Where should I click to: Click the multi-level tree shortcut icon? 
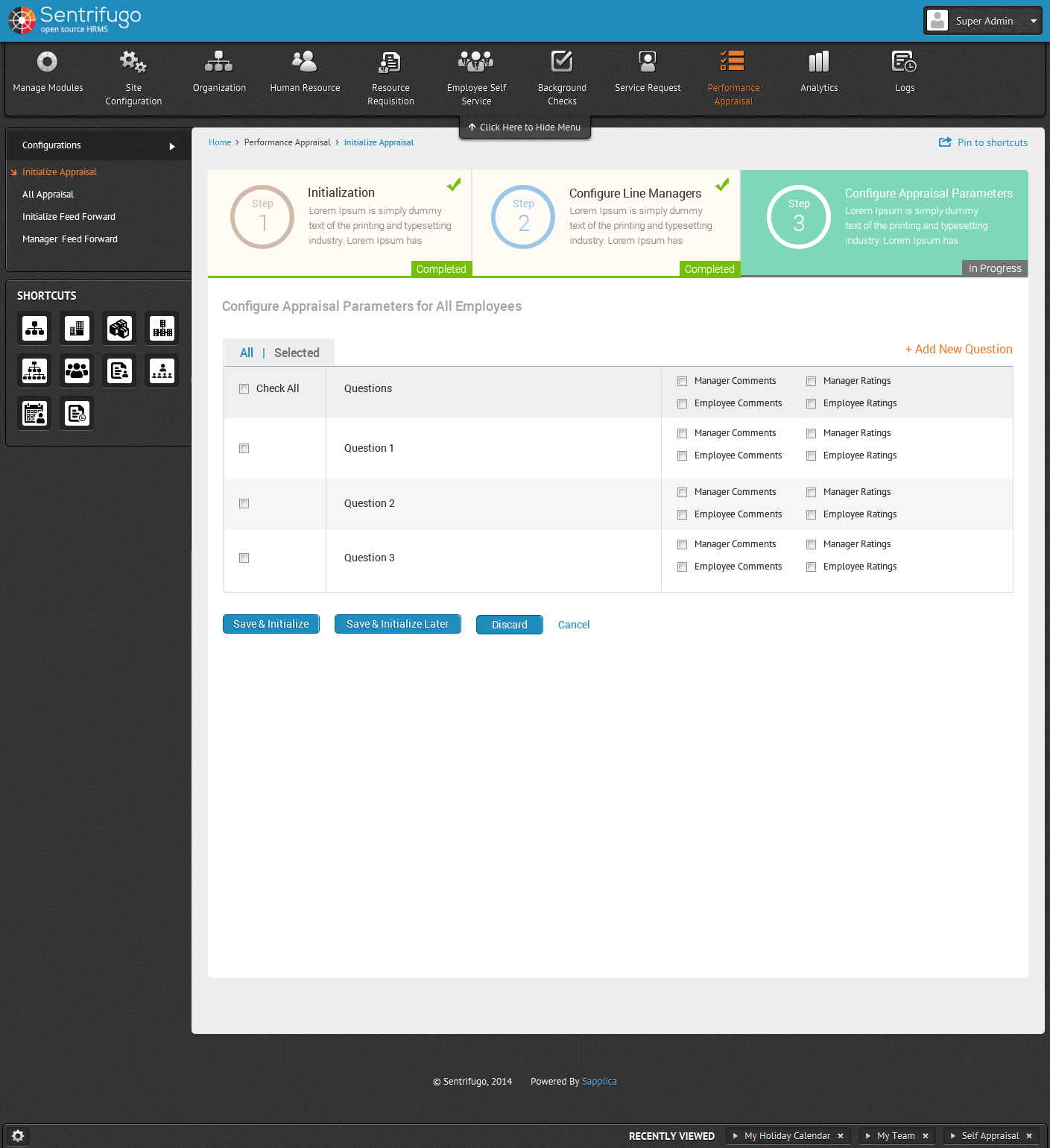pyautogui.click(x=34, y=370)
